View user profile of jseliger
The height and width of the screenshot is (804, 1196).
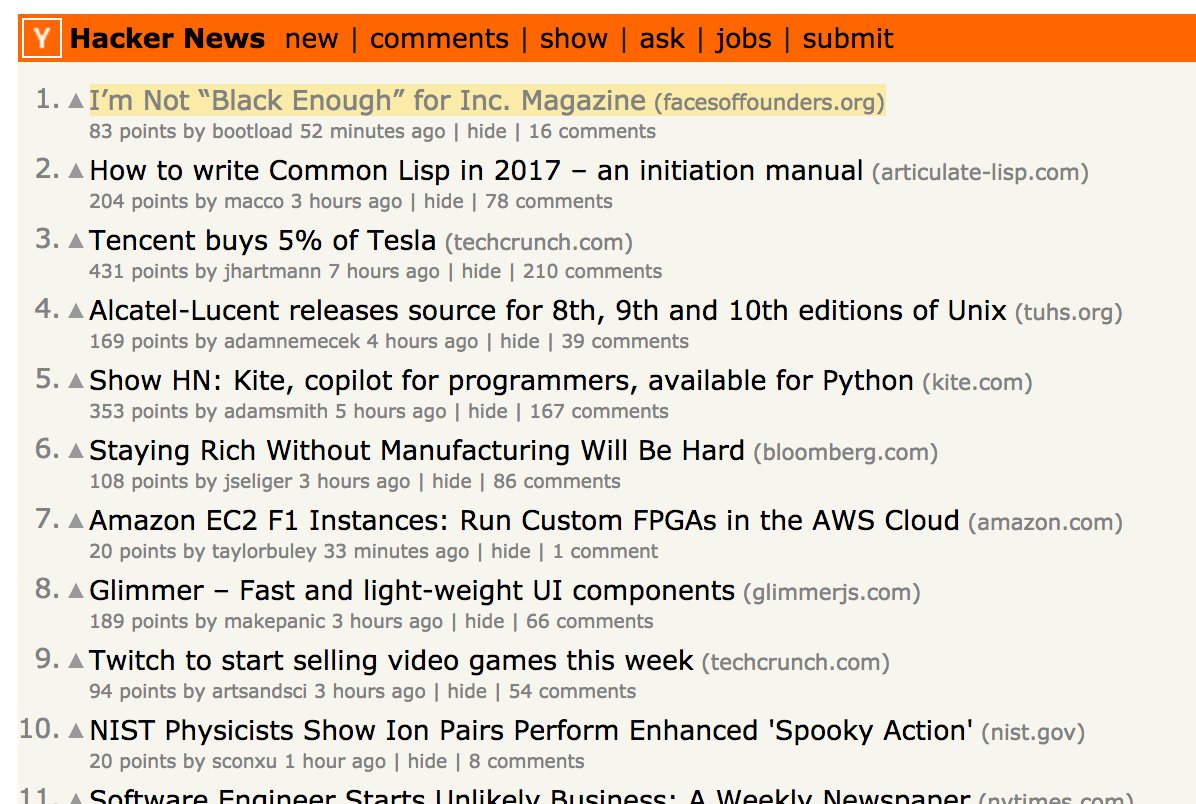click(258, 482)
